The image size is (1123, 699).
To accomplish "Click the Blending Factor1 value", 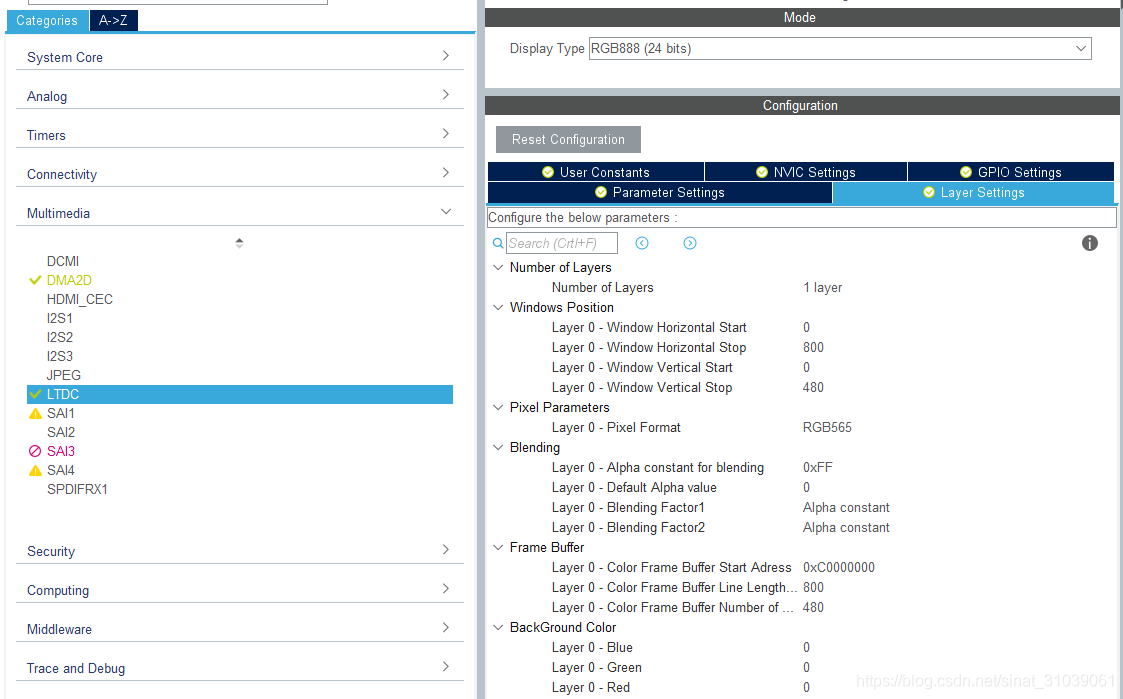I will tap(846, 508).
